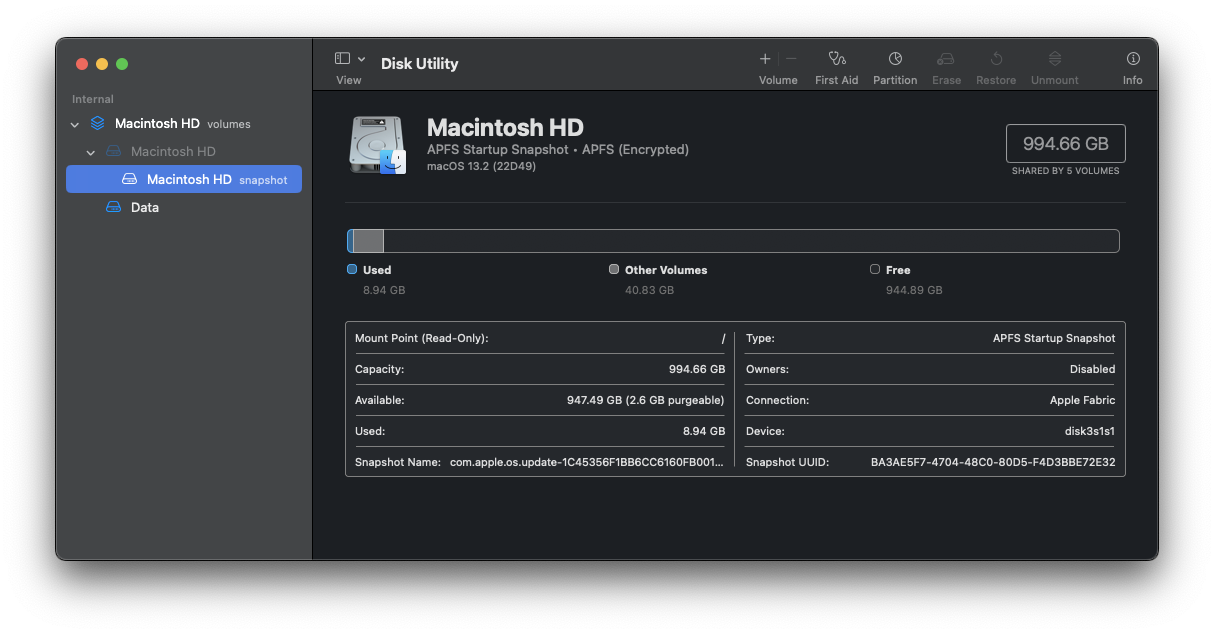
Task: Click the 8.94 GB value under Used
Action: pyautogui.click(x=384, y=290)
